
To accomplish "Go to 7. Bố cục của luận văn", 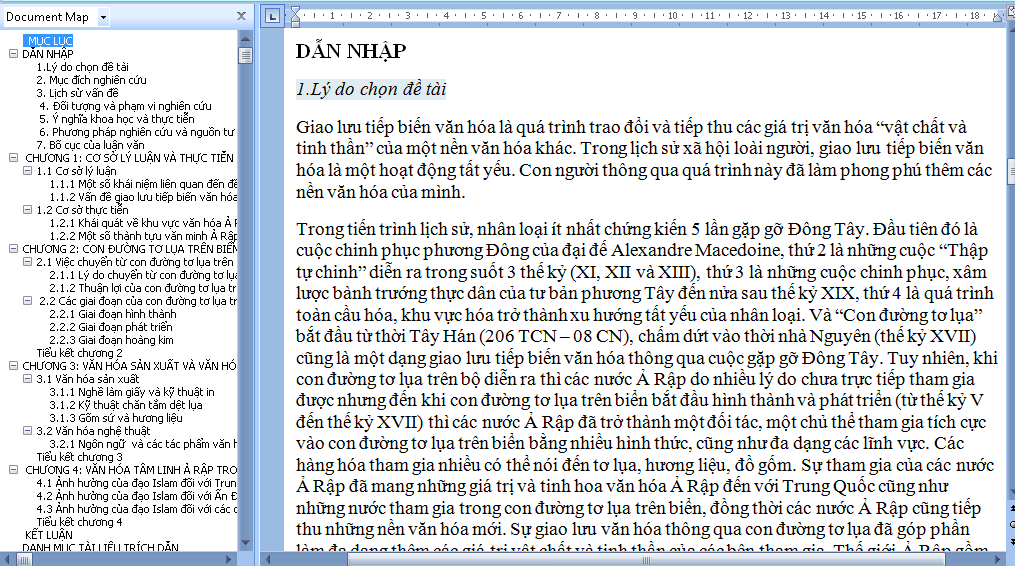I will pyautogui.click(x=90, y=144).
